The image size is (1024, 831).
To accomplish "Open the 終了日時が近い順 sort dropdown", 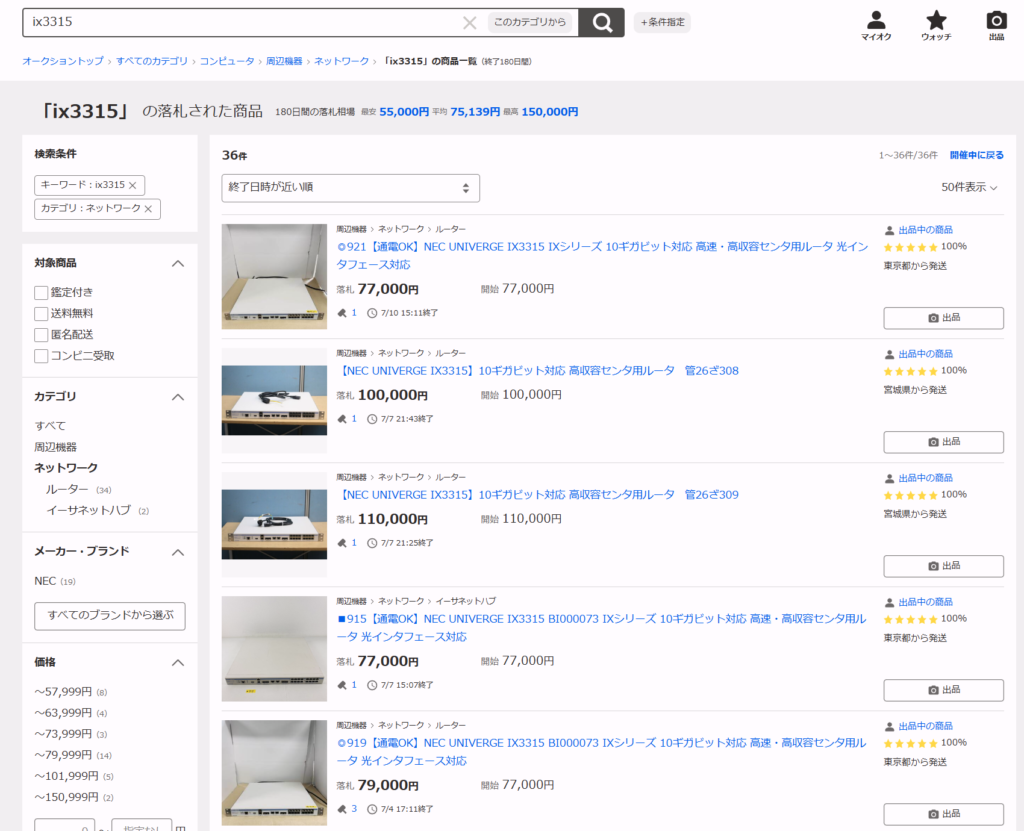I will pyautogui.click(x=351, y=188).
